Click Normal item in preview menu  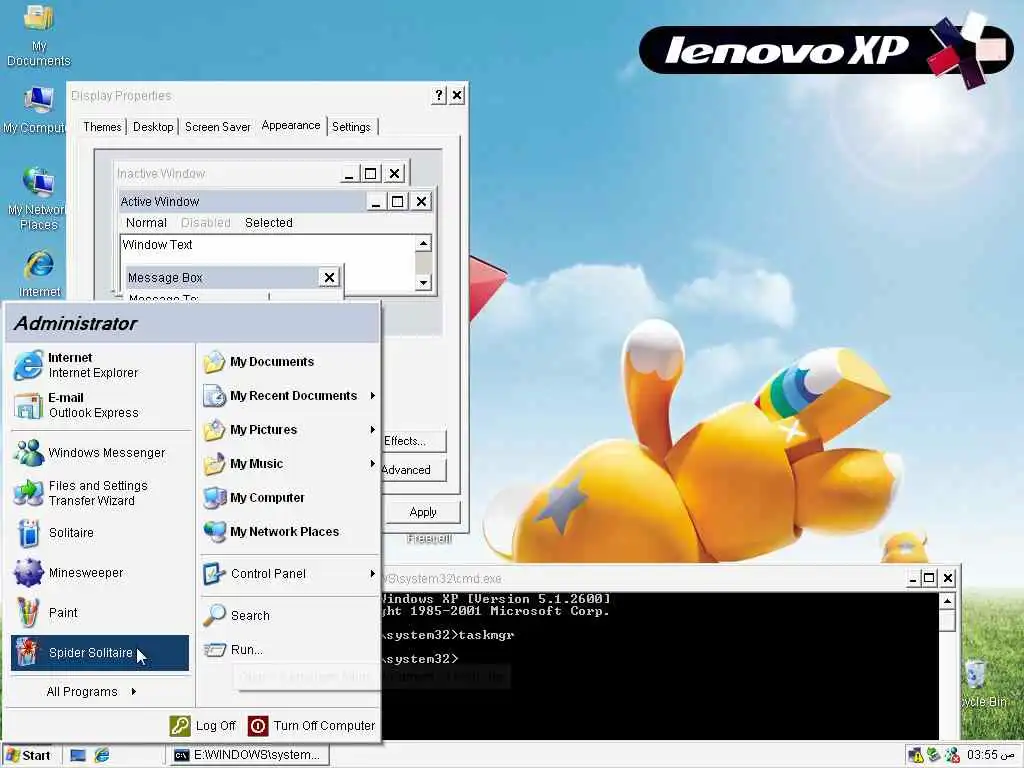(x=146, y=223)
